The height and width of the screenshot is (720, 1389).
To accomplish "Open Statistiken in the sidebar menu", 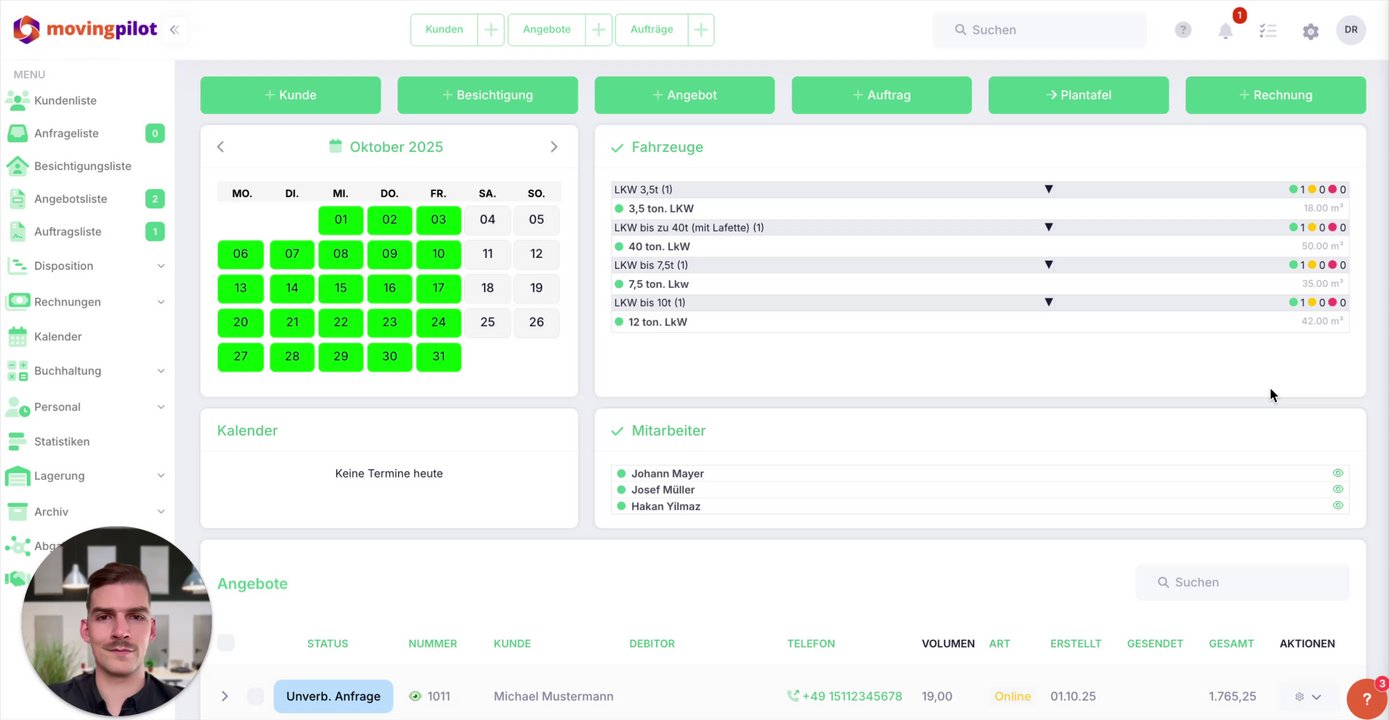I will (x=62, y=442).
